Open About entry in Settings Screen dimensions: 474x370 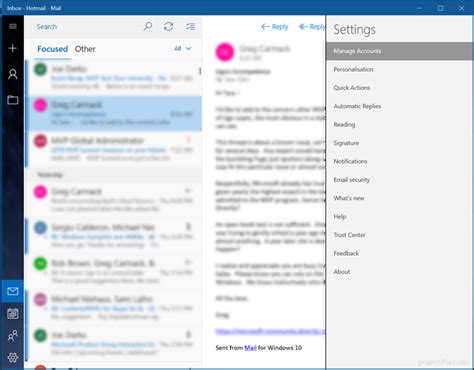tap(342, 272)
